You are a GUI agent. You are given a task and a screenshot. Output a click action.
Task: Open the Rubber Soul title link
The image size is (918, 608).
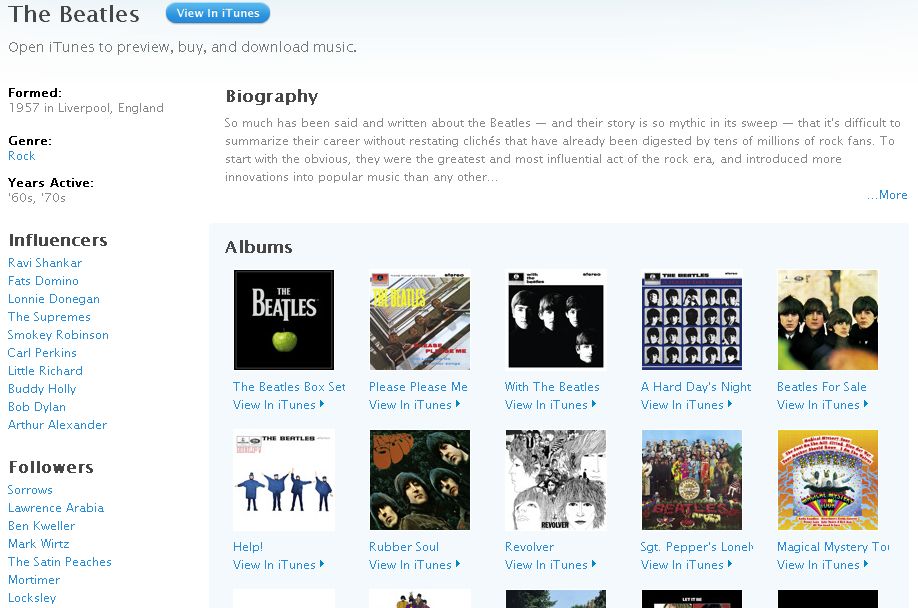pyautogui.click(x=404, y=547)
